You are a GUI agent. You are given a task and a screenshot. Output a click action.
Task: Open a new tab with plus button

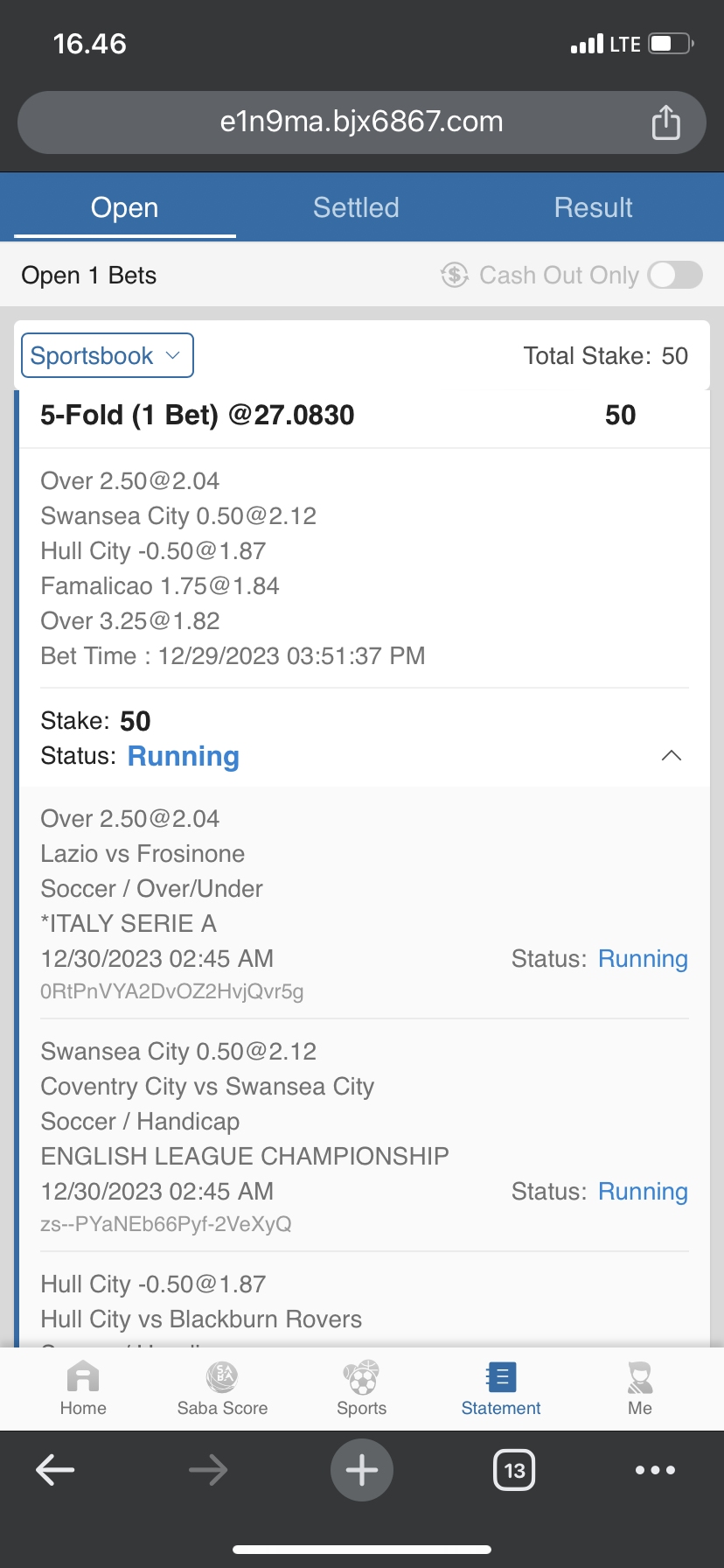(361, 1470)
